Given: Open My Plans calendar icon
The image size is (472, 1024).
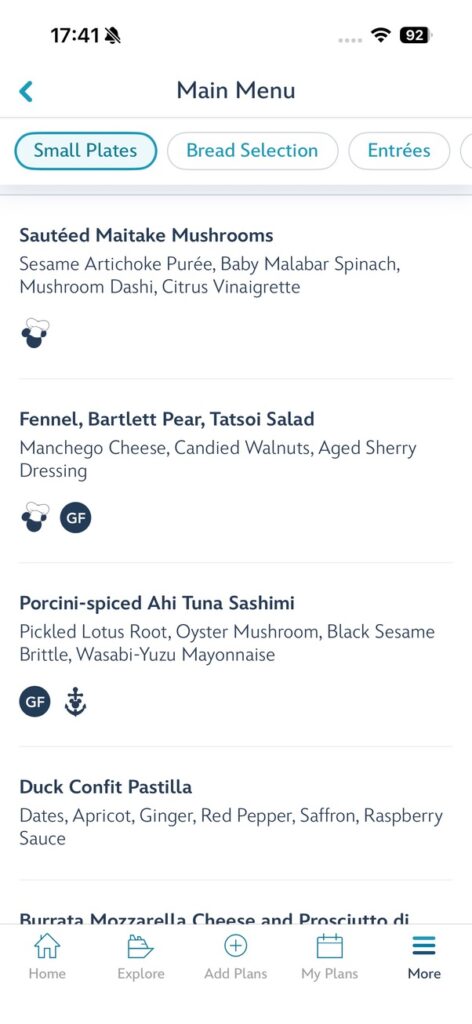Looking at the screenshot, I should [x=330, y=946].
